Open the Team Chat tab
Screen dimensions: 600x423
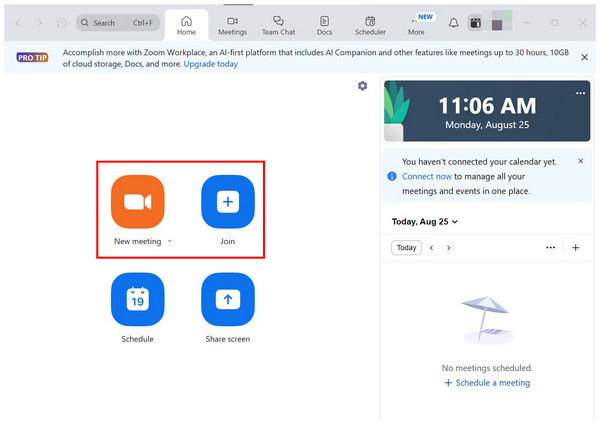[278, 26]
